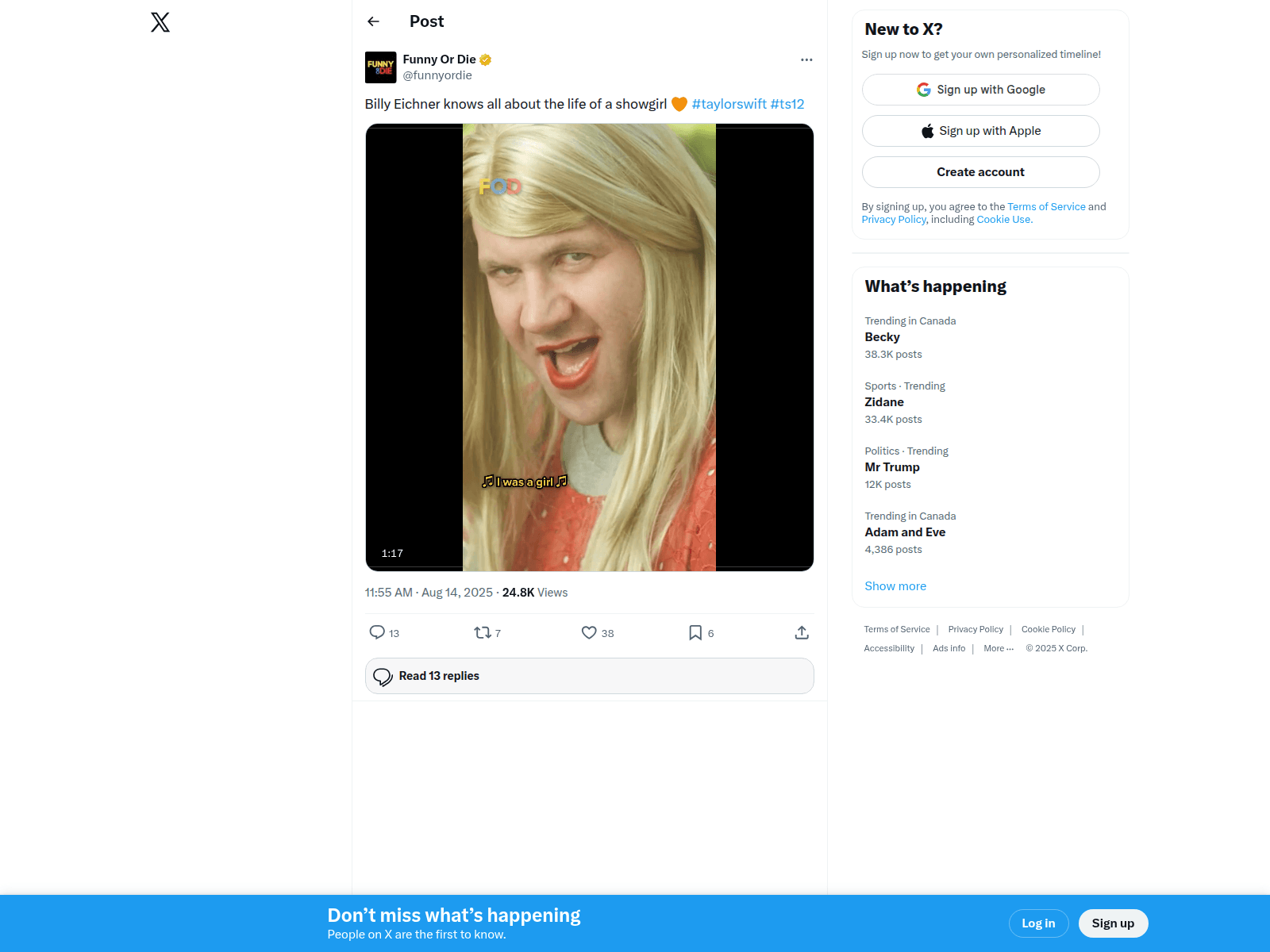Click the footer Cookie Policy link
This screenshot has width=1270, height=952.
(x=1049, y=629)
